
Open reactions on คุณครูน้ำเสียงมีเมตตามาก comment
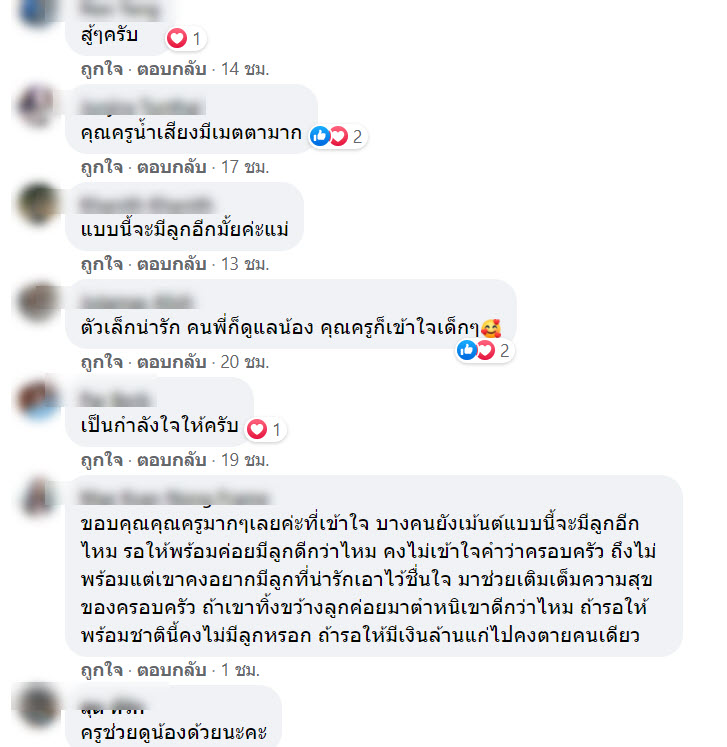coord(338,137)
